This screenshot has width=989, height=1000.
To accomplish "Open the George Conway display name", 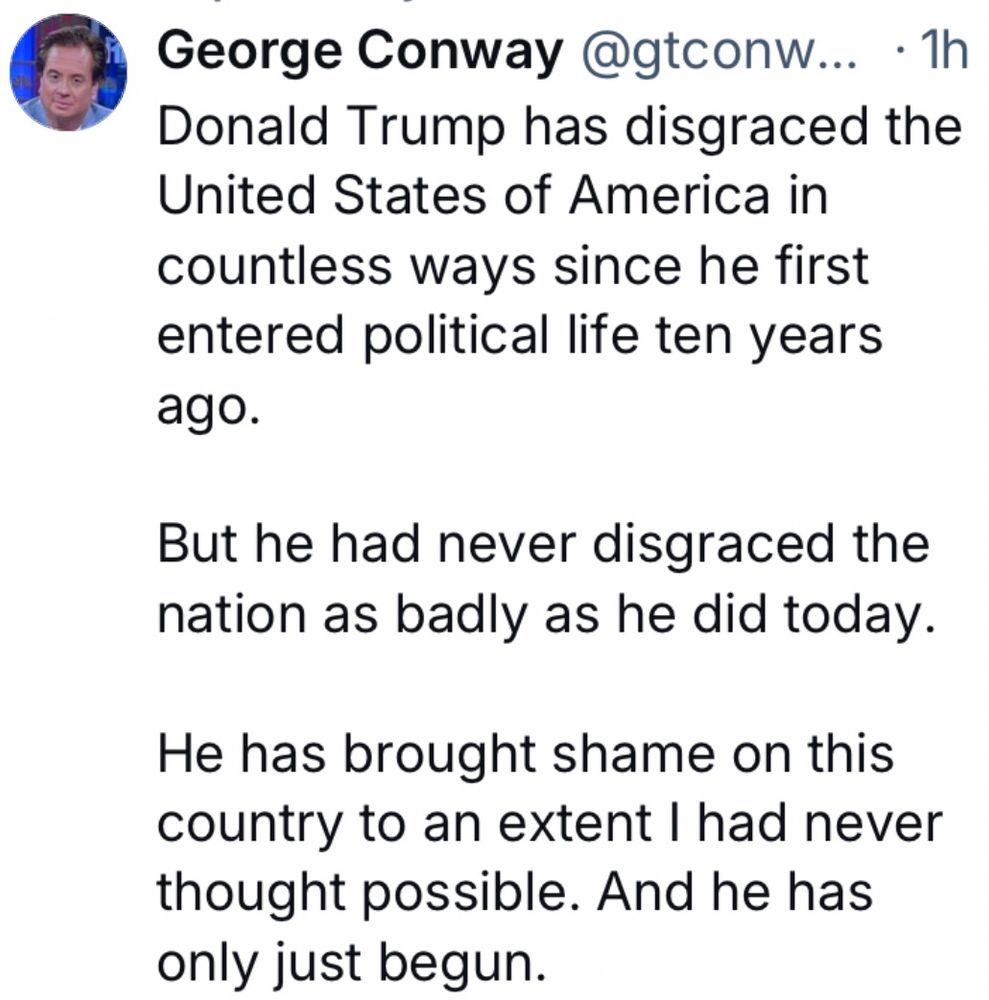I will tap(358, 51).
